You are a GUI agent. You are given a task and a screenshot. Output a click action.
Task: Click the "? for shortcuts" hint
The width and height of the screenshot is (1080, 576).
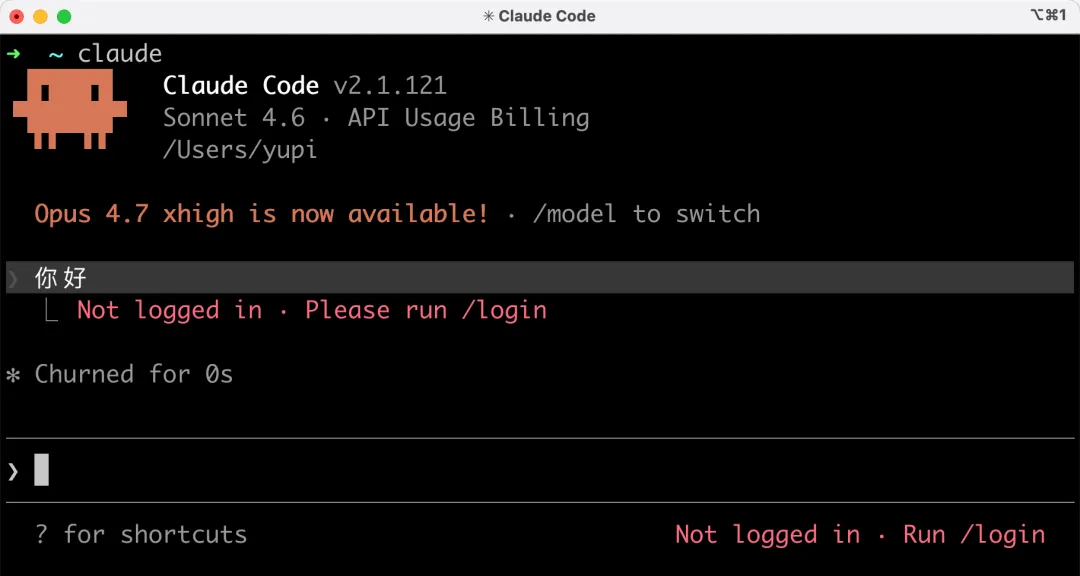(141, 535)
